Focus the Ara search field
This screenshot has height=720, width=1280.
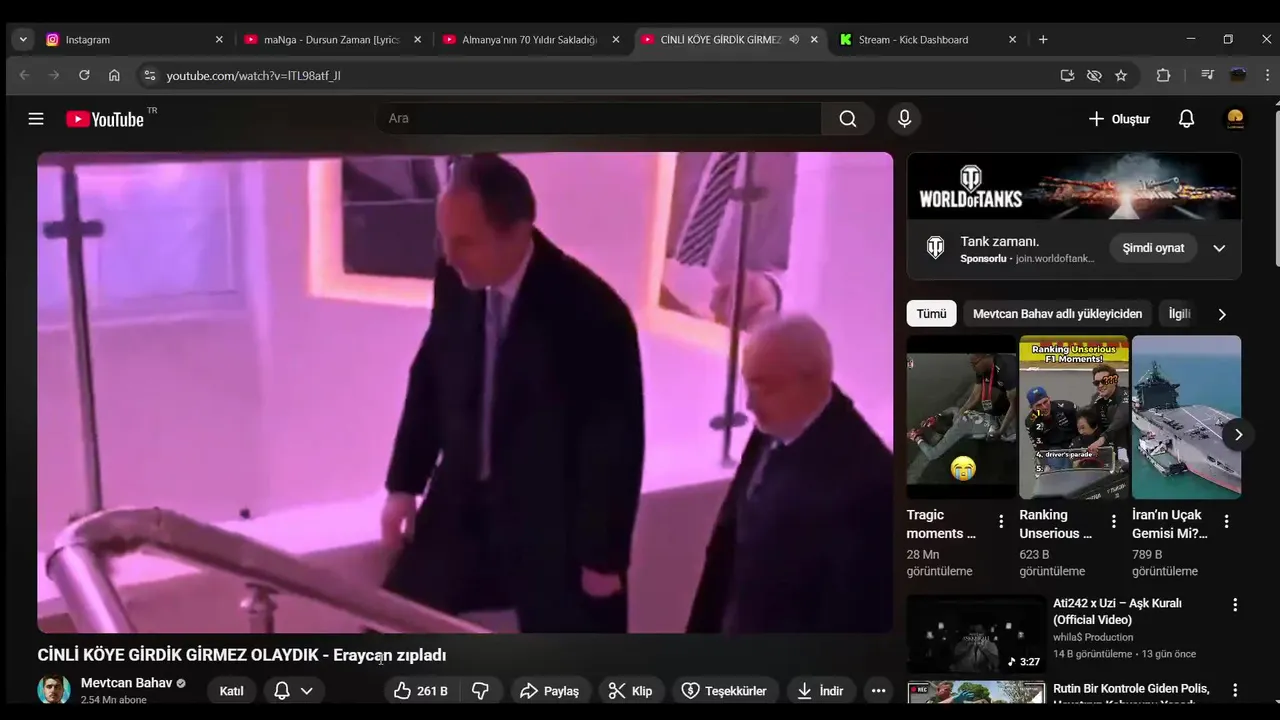tap(599, 119)
